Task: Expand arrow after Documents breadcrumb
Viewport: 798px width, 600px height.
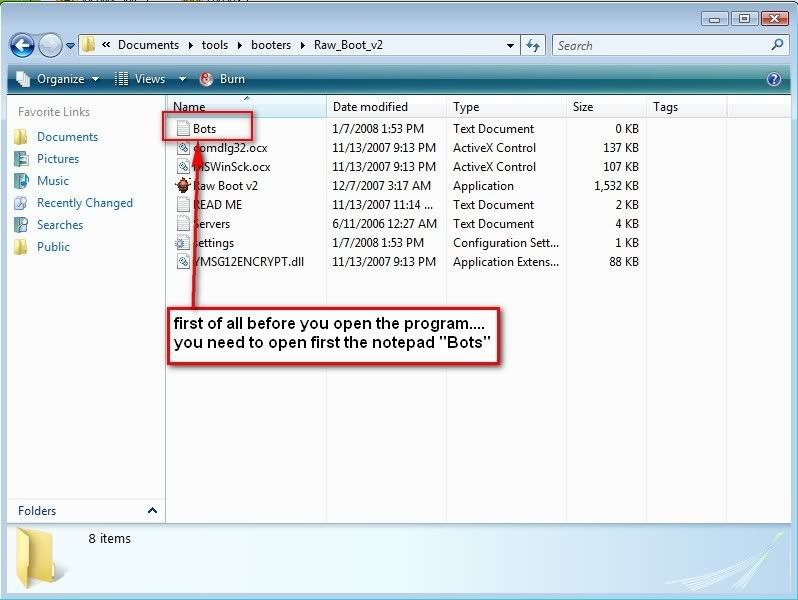Action: tap(191, 45)
